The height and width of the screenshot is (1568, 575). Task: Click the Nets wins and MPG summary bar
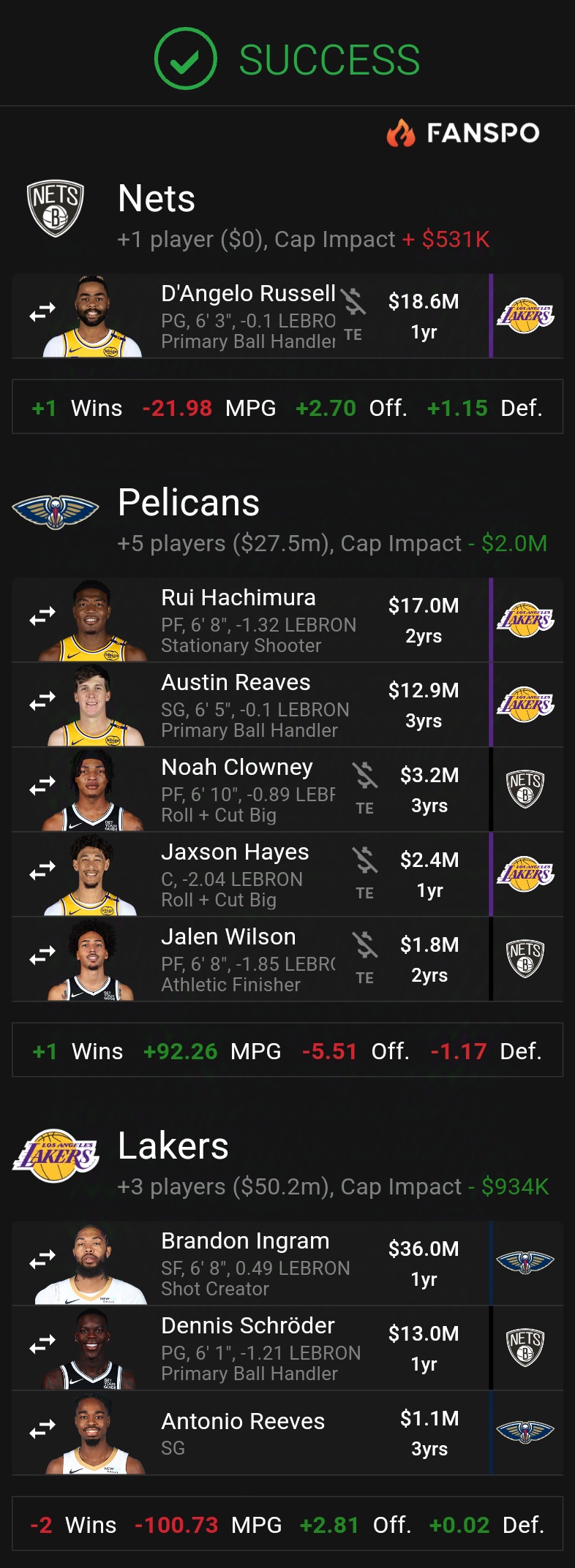pos(287,407)
